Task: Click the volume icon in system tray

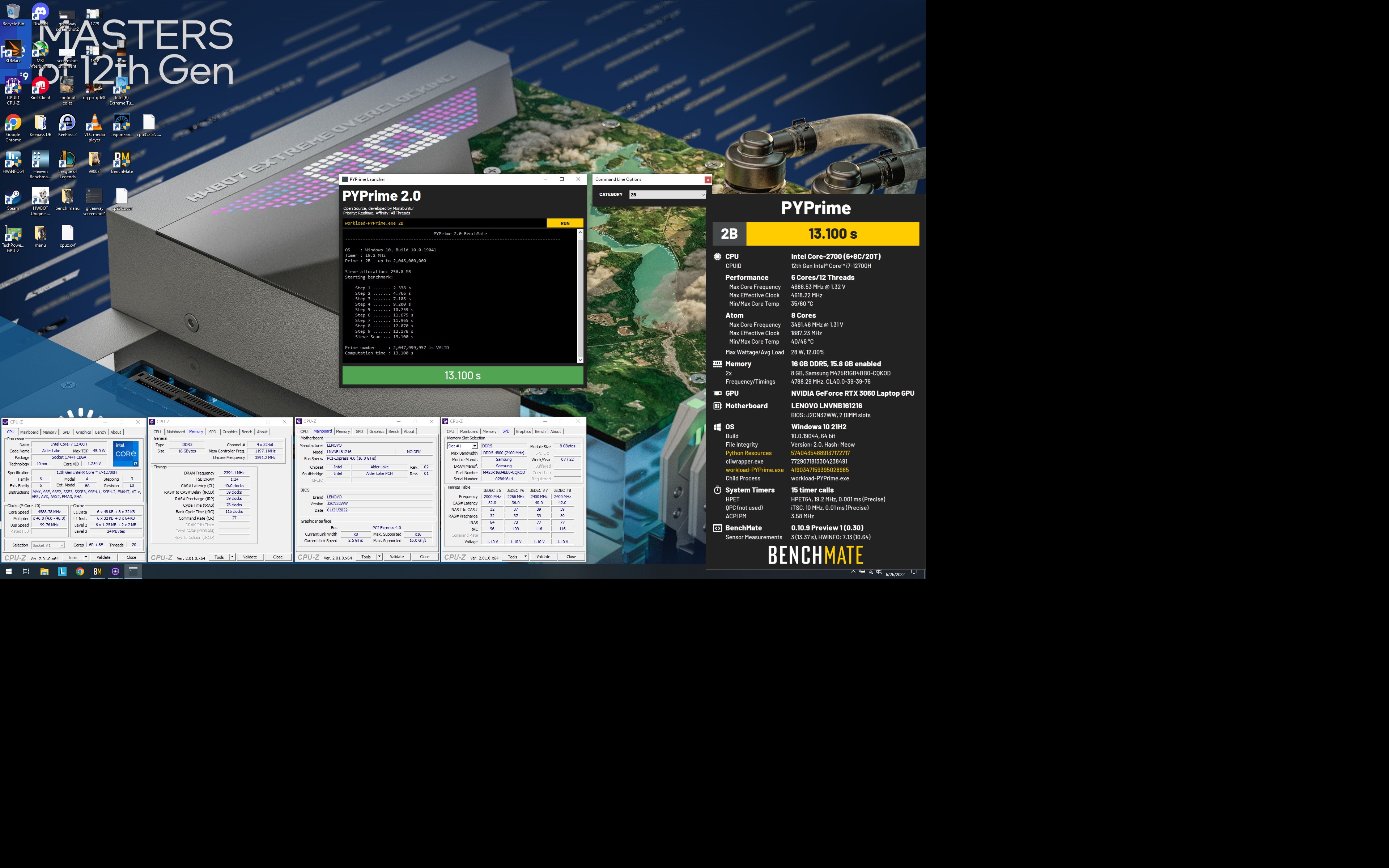Action: point(879,572)
